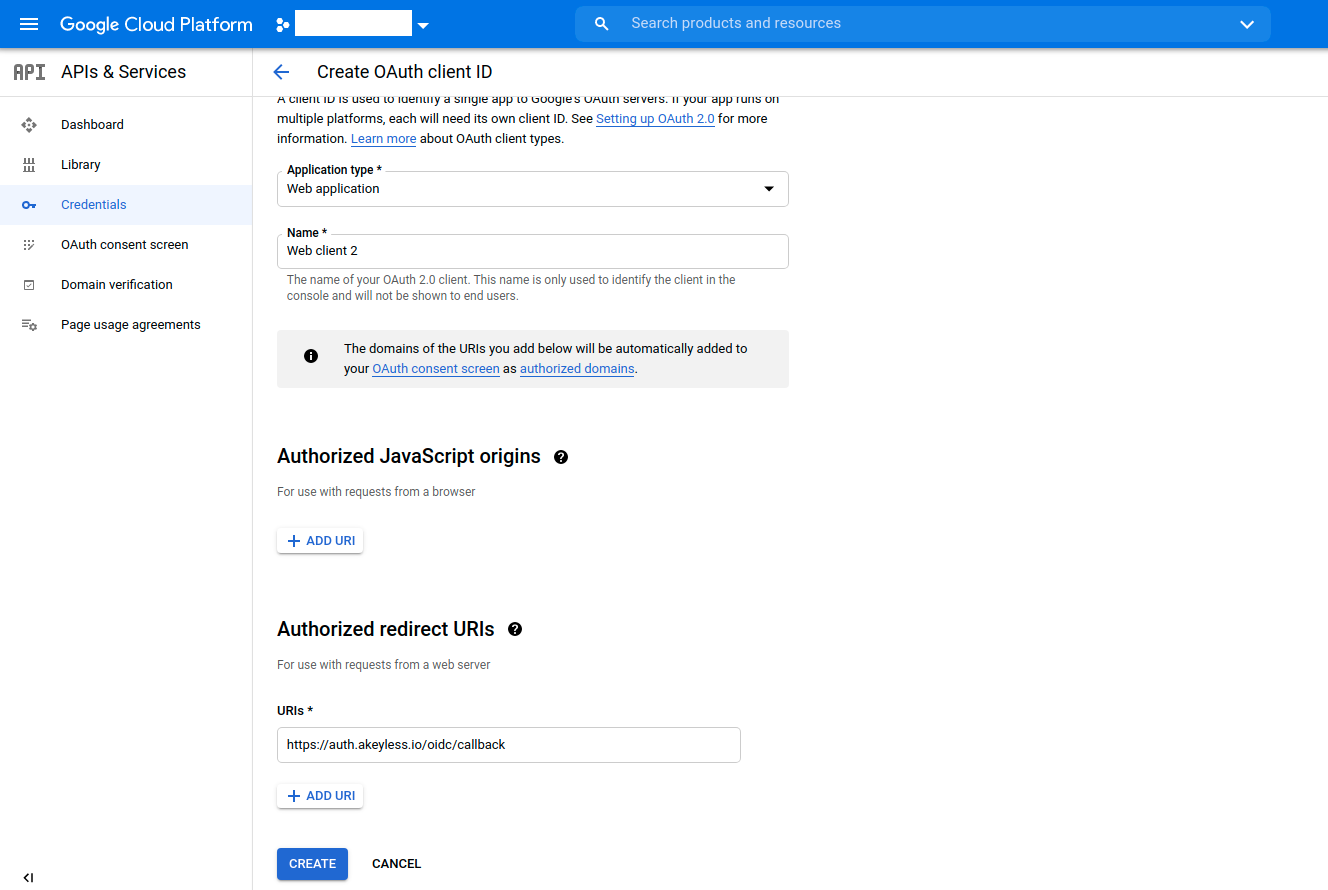Click the search magnifier icon
The width and height of the screenshot is (1328, 890).
pos(602,24)
